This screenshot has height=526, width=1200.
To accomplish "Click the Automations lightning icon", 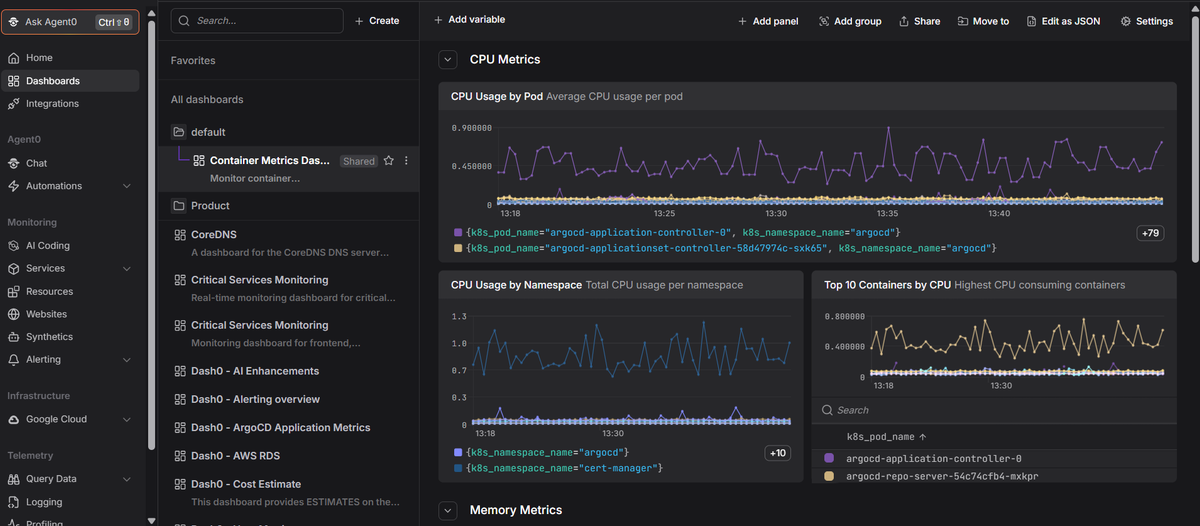I will (x=14, y=186).
